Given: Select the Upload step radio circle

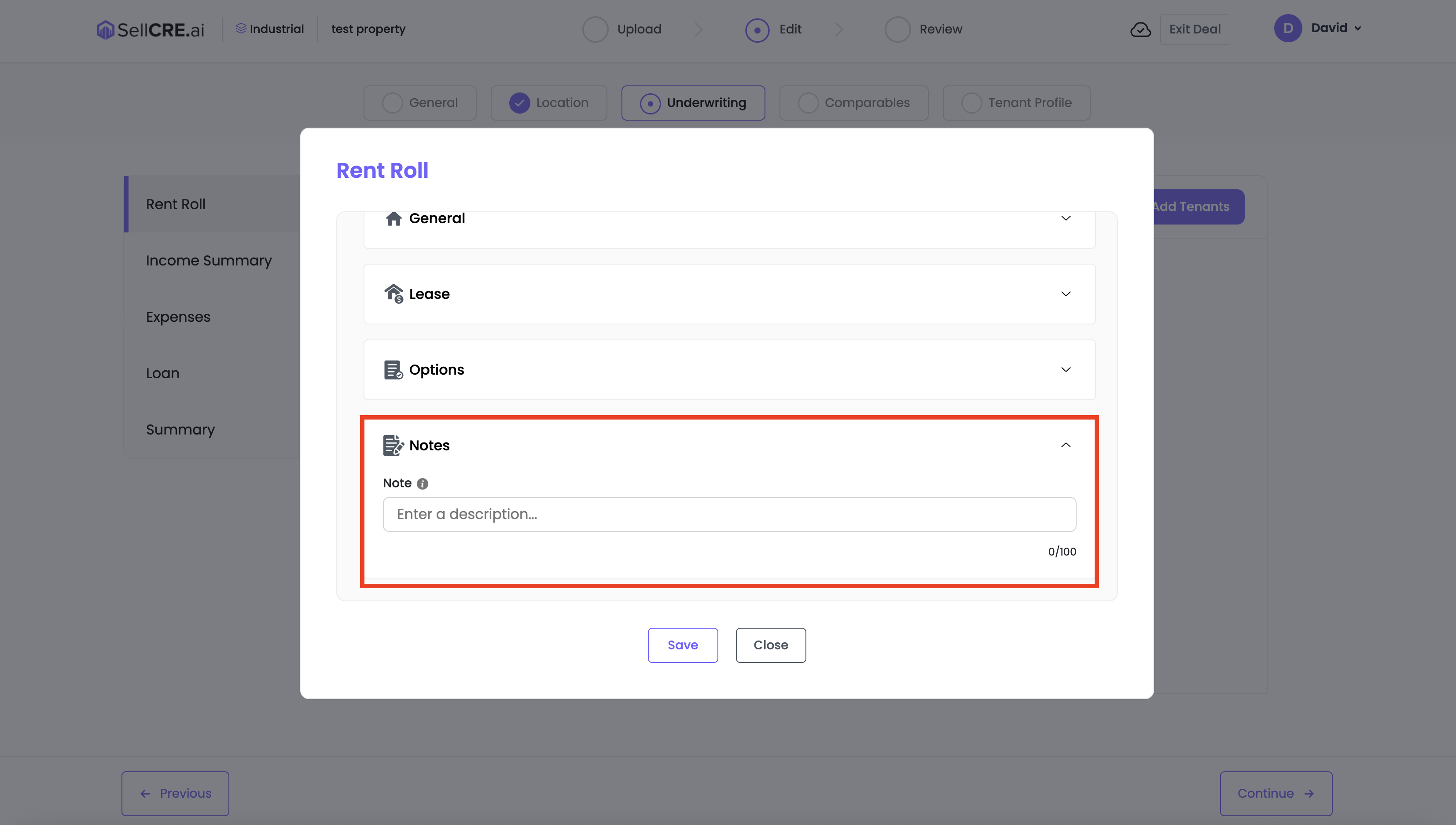Looking at the screenshot, I should pyautogui.click(x=595, y=29).
